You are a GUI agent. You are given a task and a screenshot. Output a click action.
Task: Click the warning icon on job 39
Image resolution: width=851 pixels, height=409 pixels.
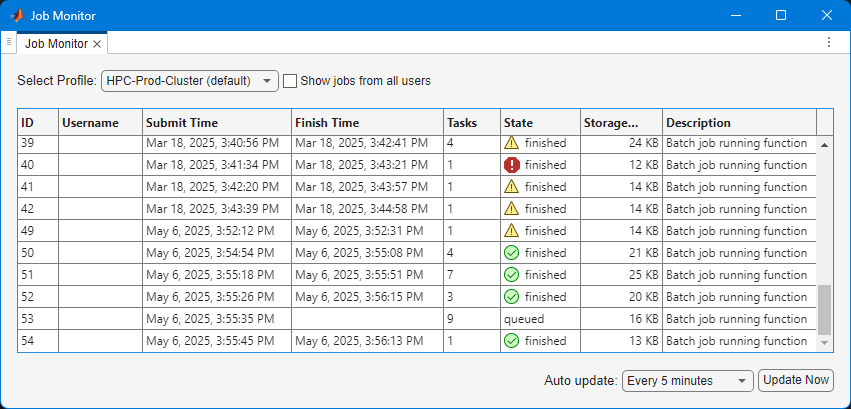(x=511, y=143)
